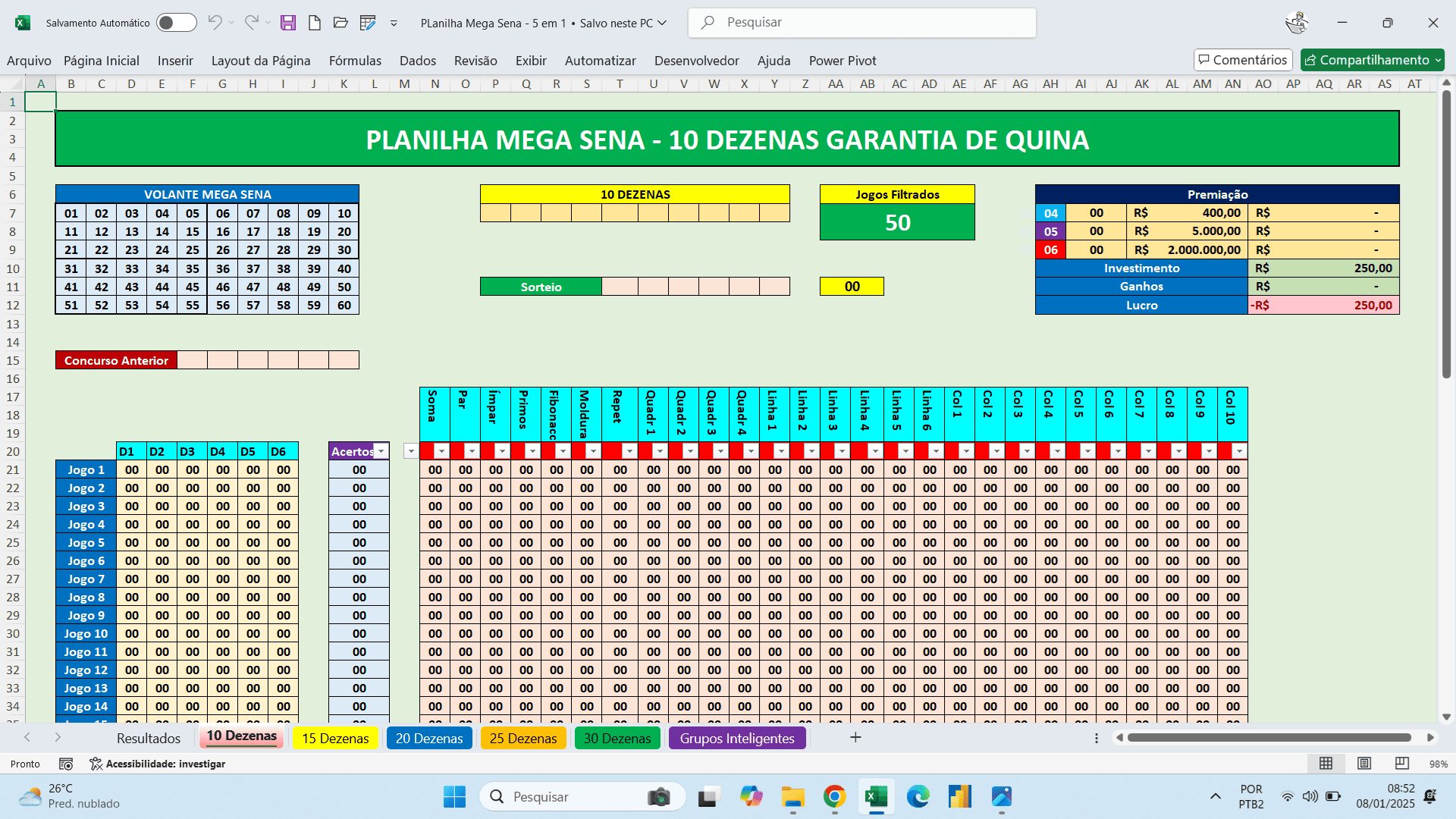Click the scroll down arrow at right edge
The image size is (1456, 819).
tap(1446, 717)
